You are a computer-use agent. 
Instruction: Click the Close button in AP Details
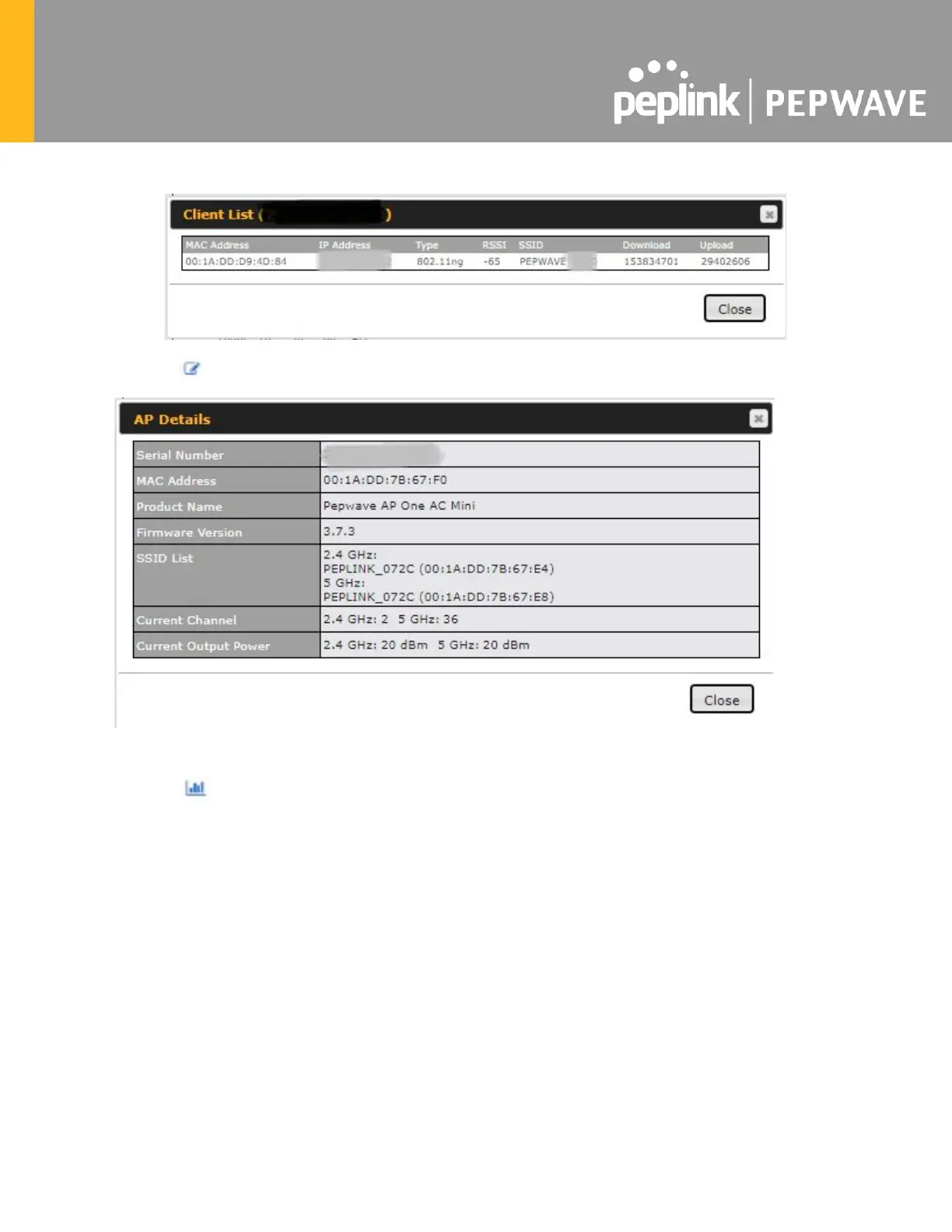[722, 699]
